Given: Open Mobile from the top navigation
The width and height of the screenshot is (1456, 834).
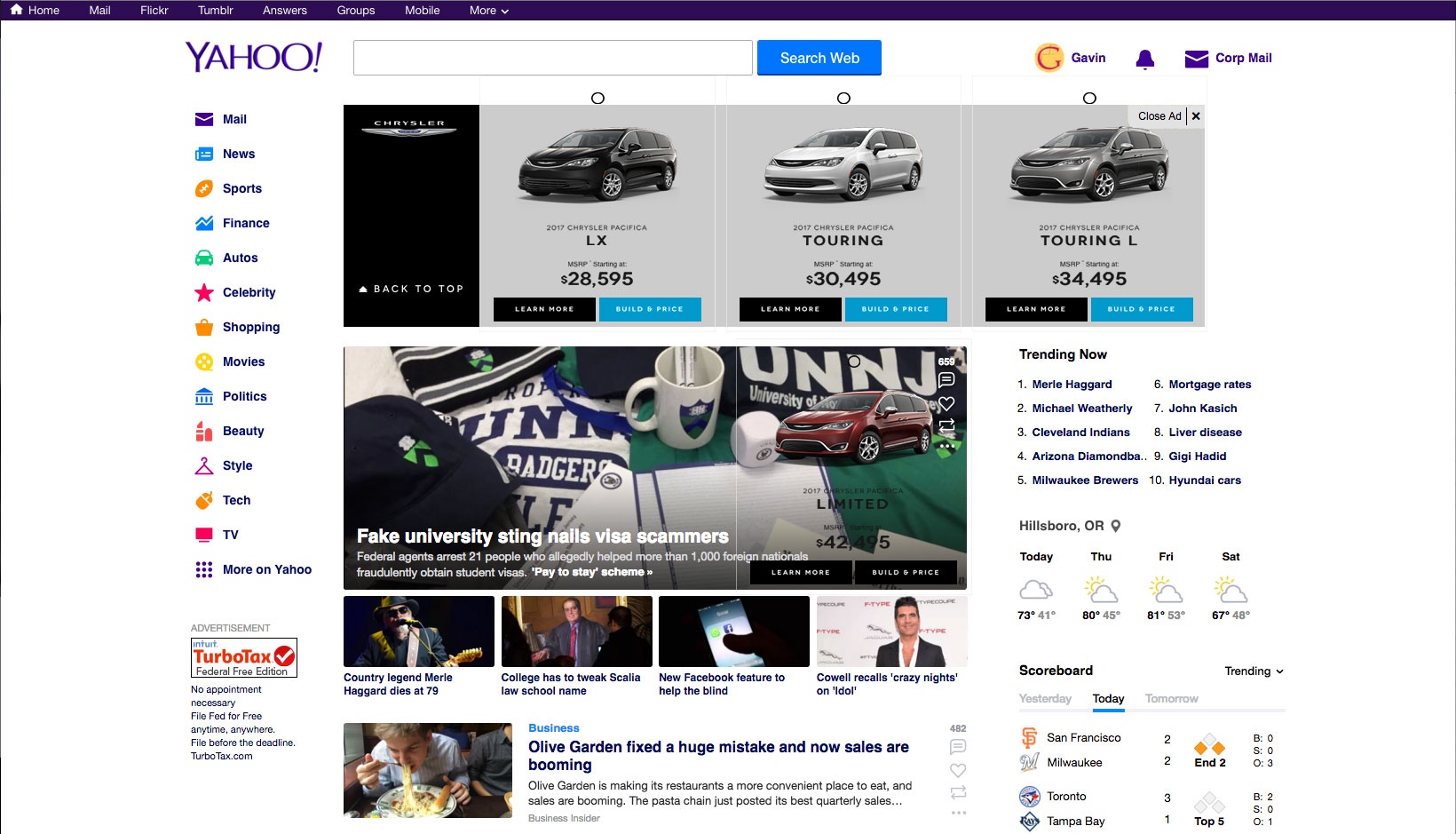Looking at the screenshot, I should tap(423, 11).
